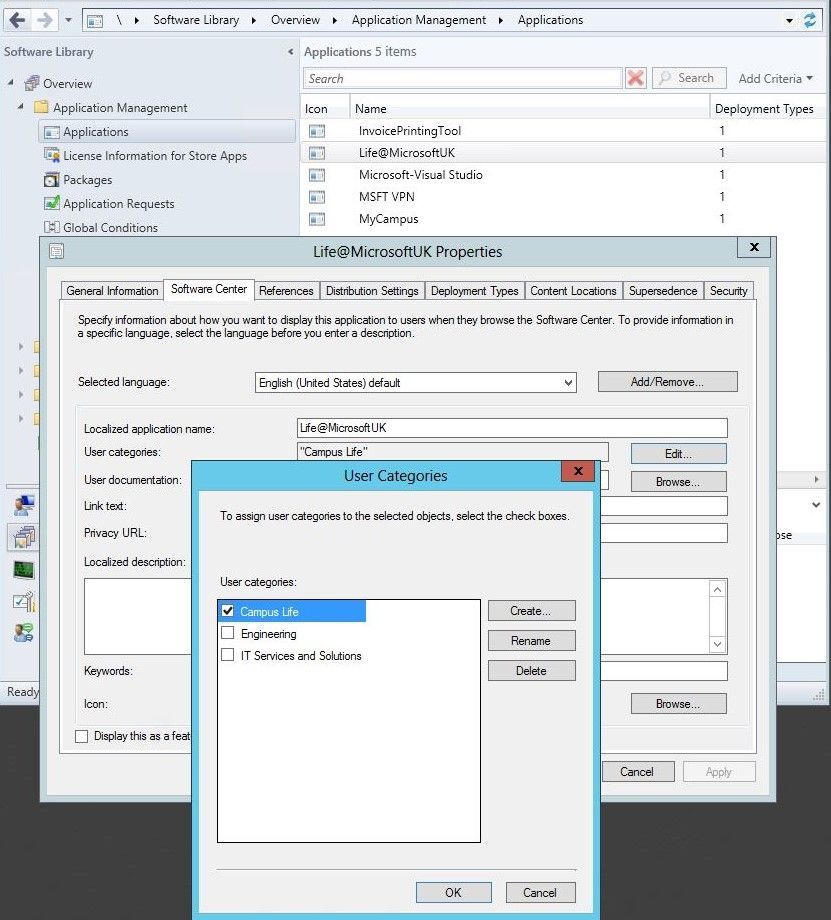831x920 pixels.
Task: Open the Assets and Compliance workspace icon
Action: pyautogui.click(x=23, y=505)
